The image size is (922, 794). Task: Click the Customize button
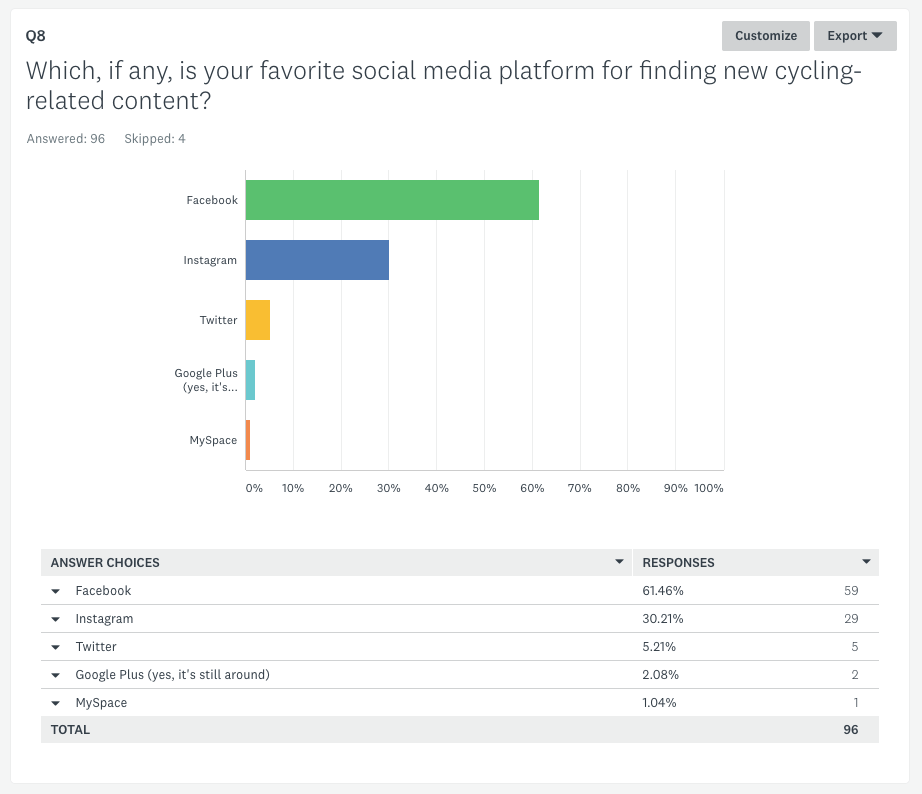point(765,36)
